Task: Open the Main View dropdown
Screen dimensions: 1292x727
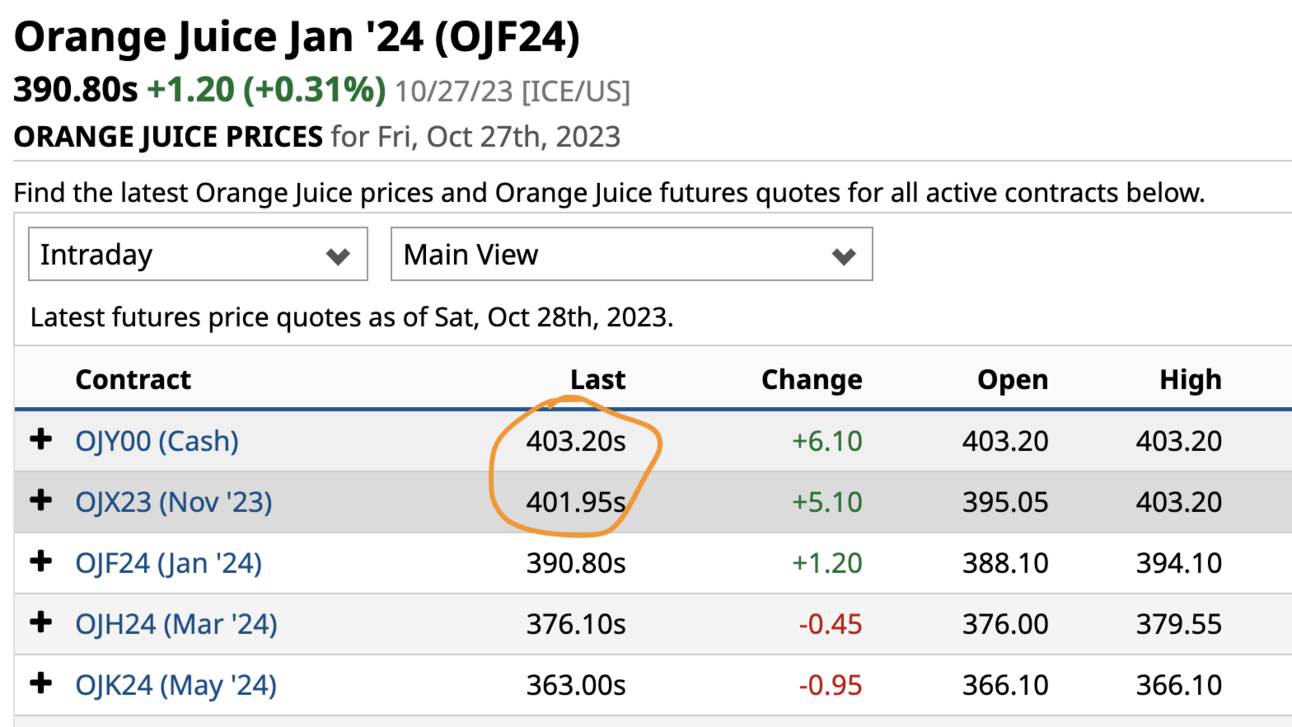Action: (x=631, y=254)
